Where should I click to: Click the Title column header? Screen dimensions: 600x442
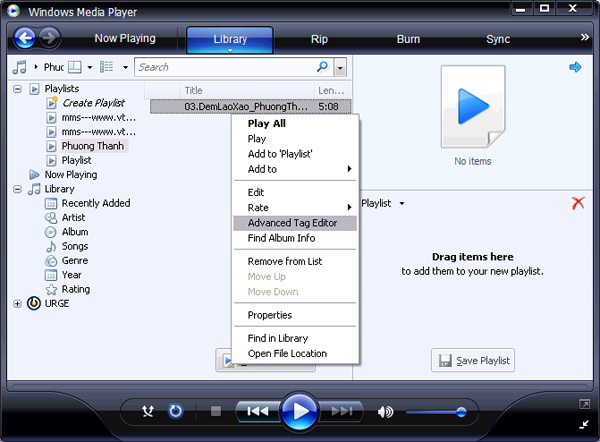[x=248, y=91]
